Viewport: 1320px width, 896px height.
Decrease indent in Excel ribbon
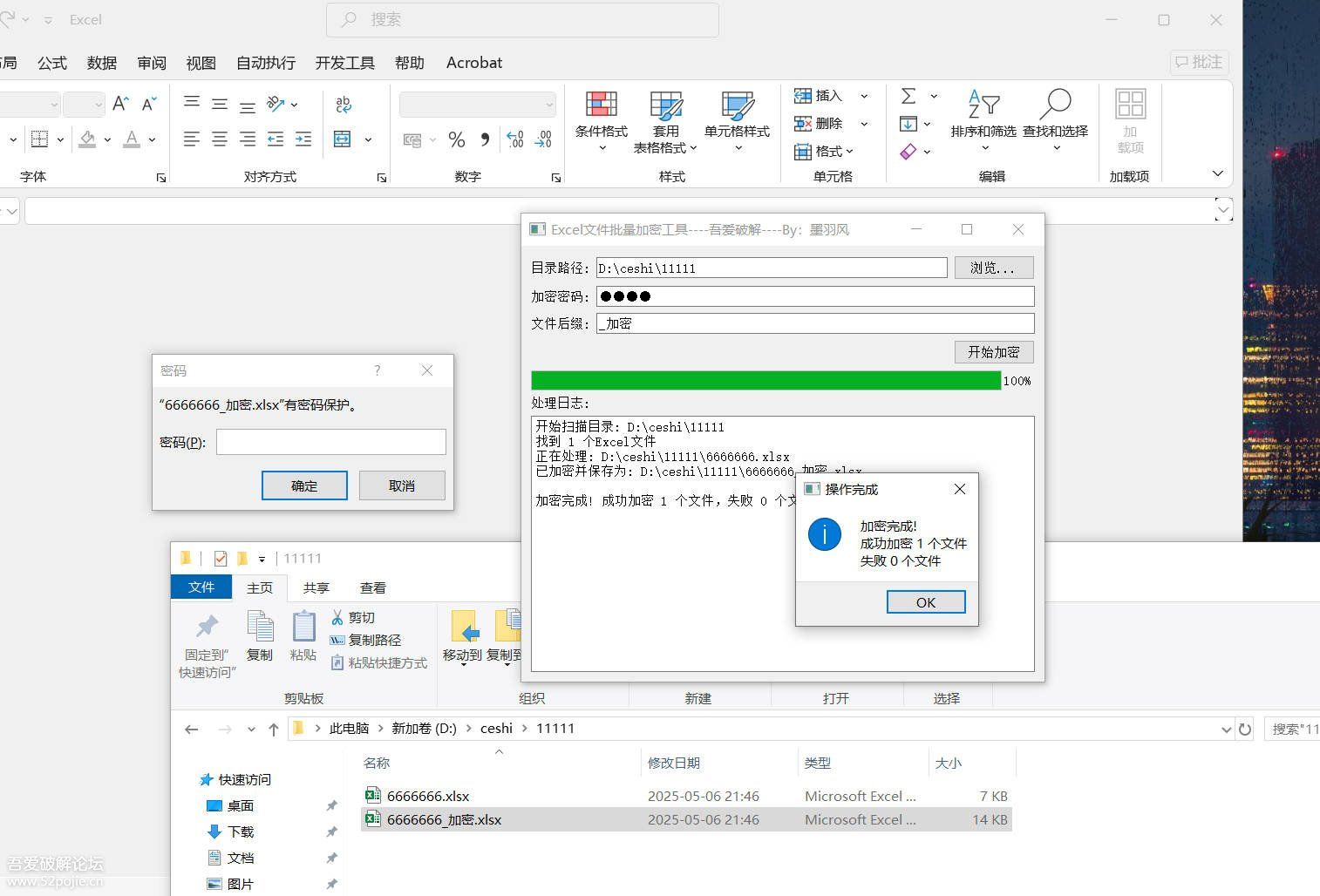276,139
